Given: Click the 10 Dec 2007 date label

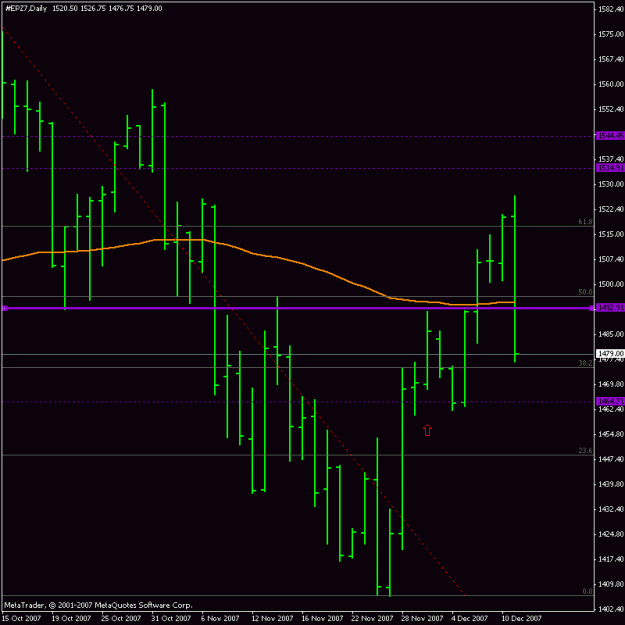Looking at the screenshot, I should [521, 618].
